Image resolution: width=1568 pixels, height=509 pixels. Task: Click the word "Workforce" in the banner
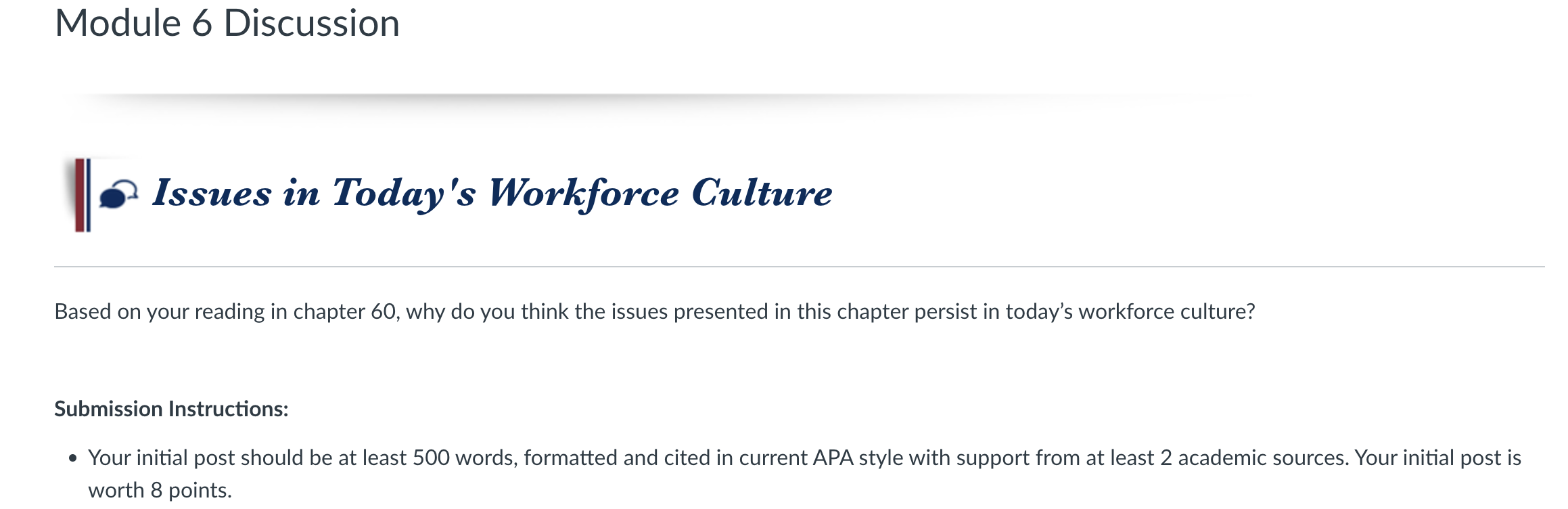(x=584, y=194)
